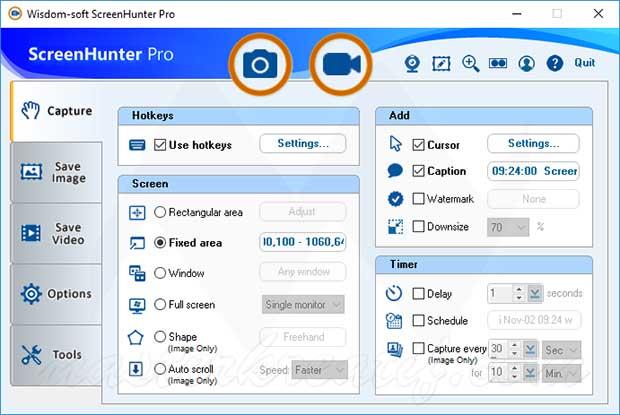Viewport: 620px width, 415px height.
Task: Open hotkeys Settings button
Action: point(303,143)
